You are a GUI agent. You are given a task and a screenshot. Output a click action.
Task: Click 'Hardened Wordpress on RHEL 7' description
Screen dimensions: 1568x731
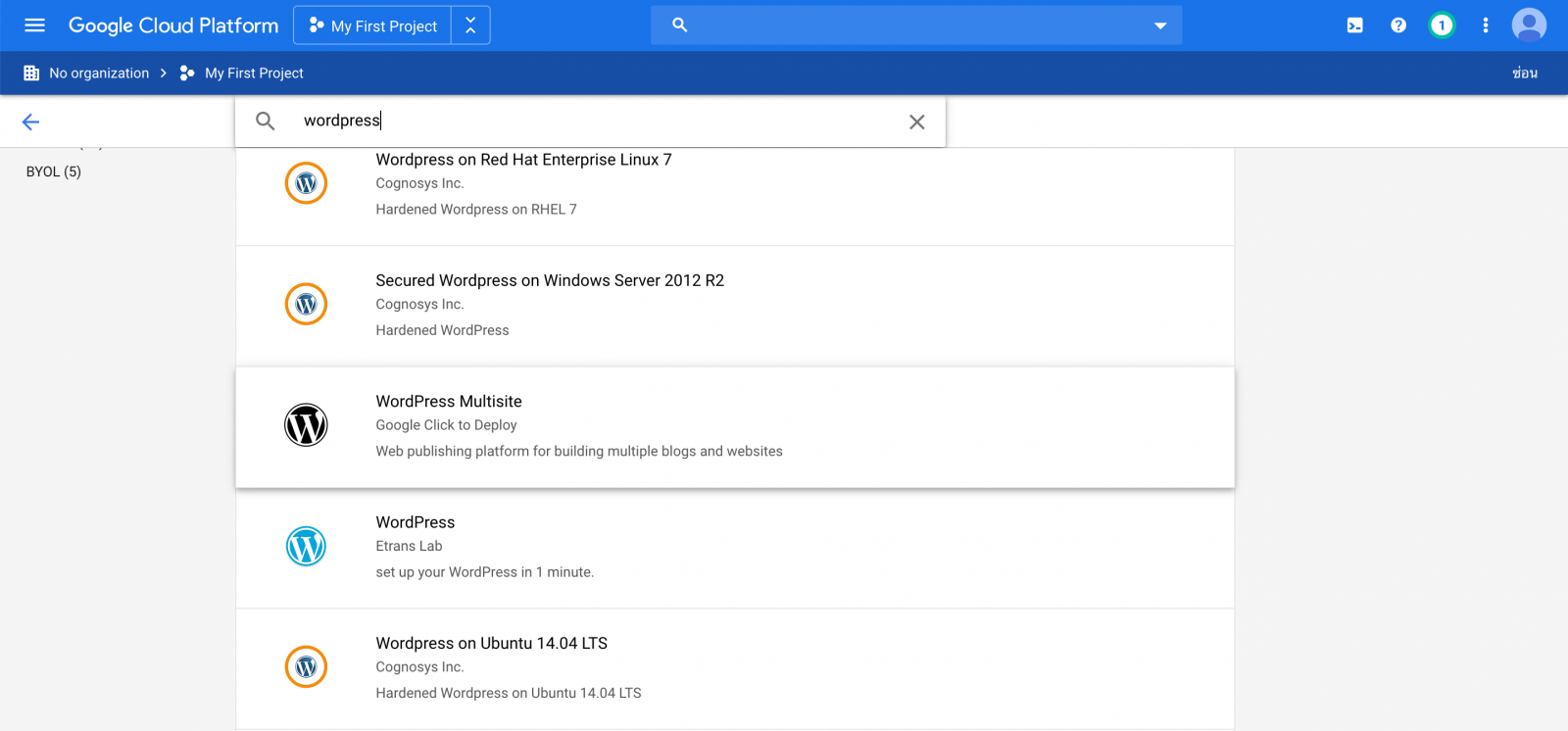[476, 210]
